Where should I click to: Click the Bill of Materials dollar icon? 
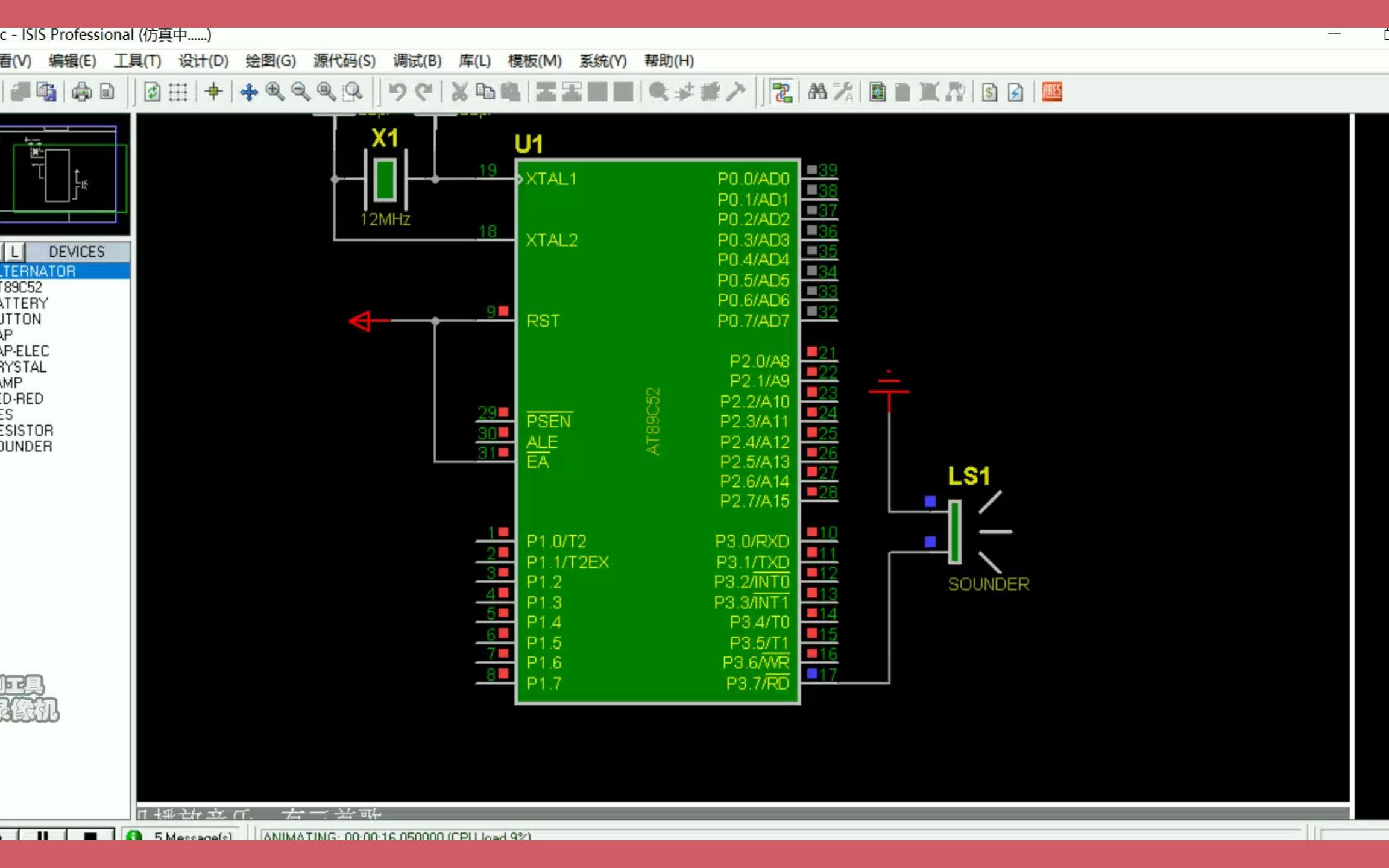[989, 92]
